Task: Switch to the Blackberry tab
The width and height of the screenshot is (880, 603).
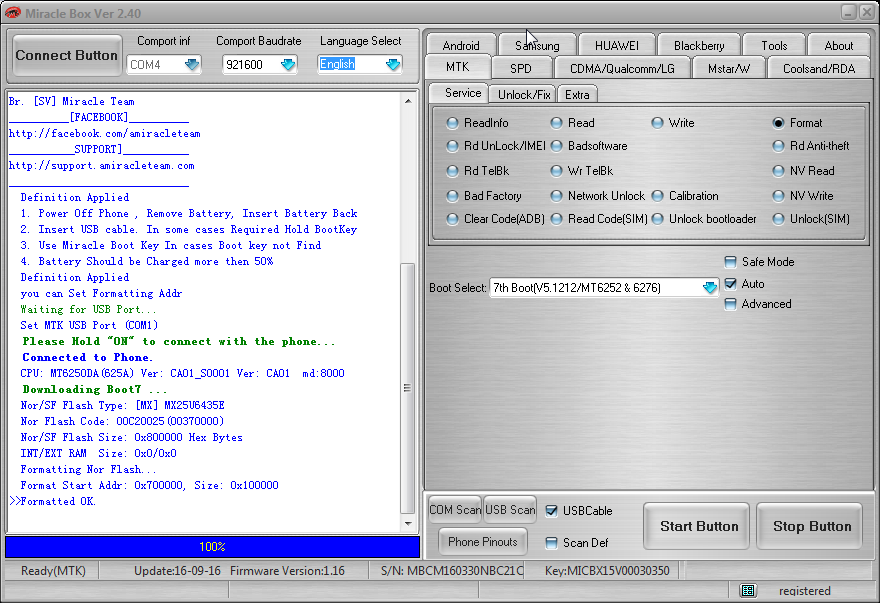Action: click(x=699, y=45)
